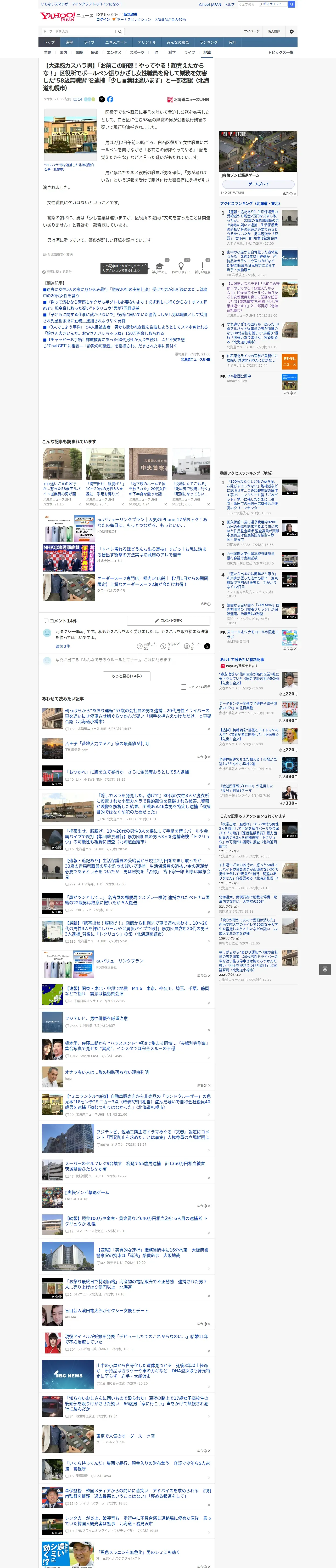Click the comment count icon showing 14
The image size is (336, 1568).
77,99
